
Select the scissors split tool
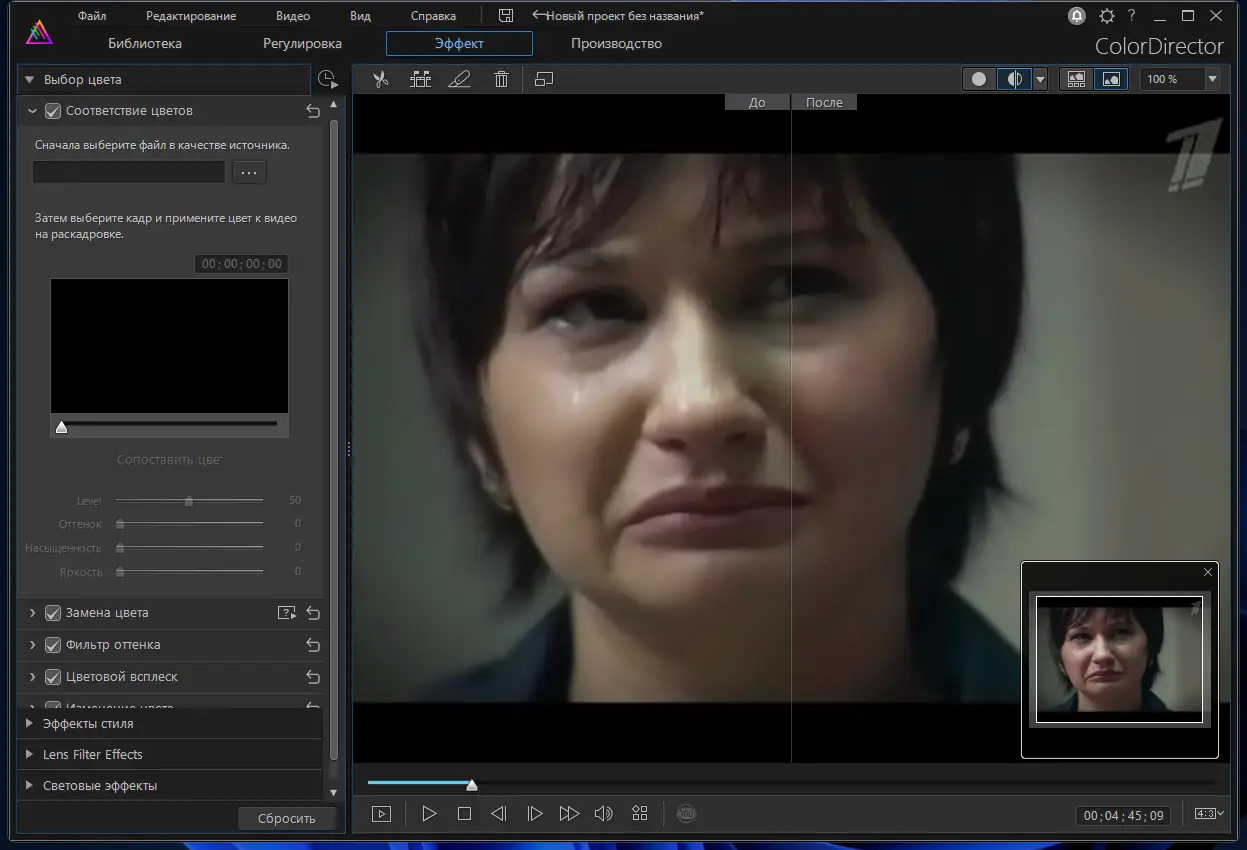[x=381, y=79]
